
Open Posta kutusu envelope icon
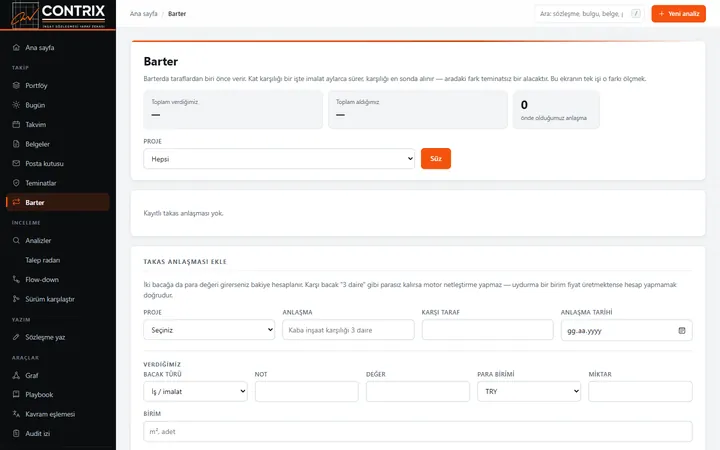pos(16,163)
